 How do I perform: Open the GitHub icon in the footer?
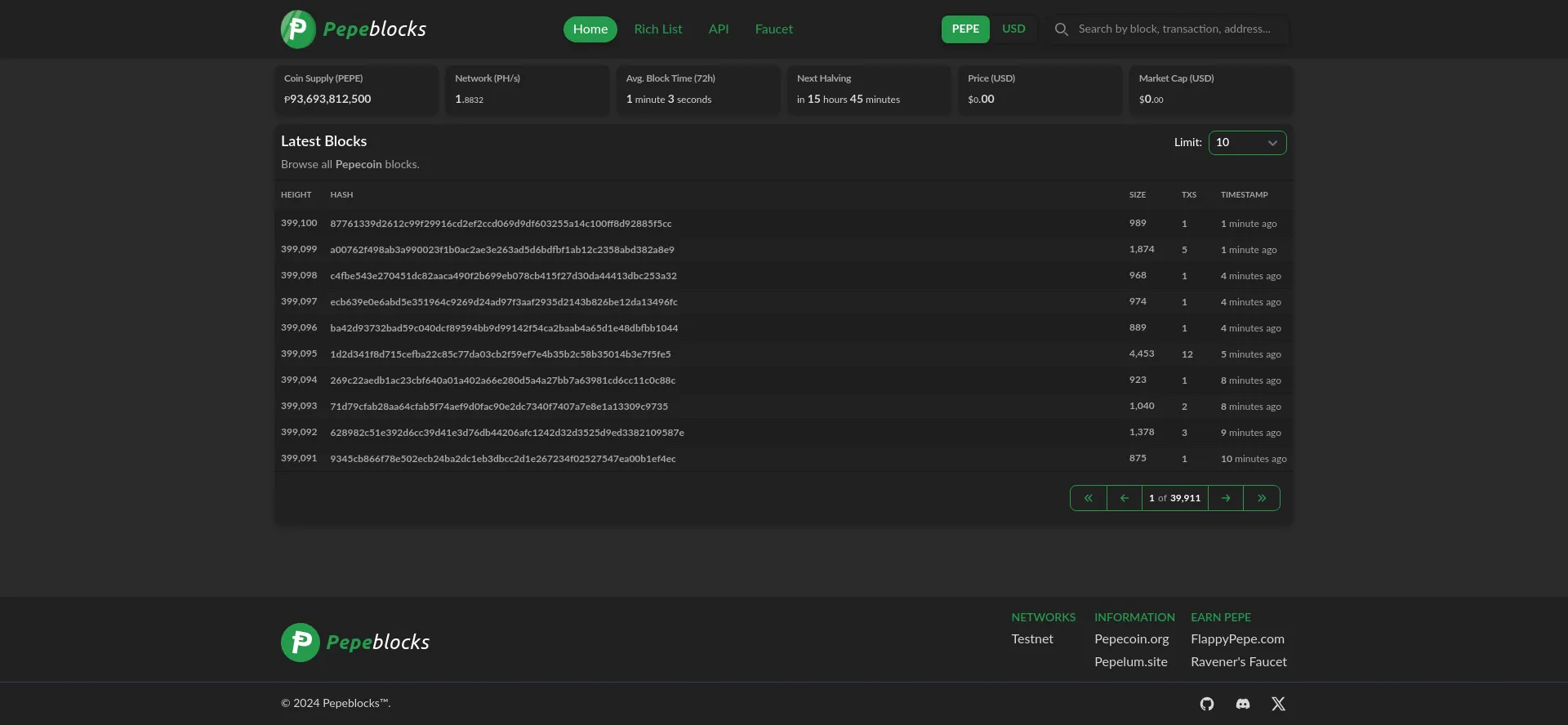[1207, 704]
